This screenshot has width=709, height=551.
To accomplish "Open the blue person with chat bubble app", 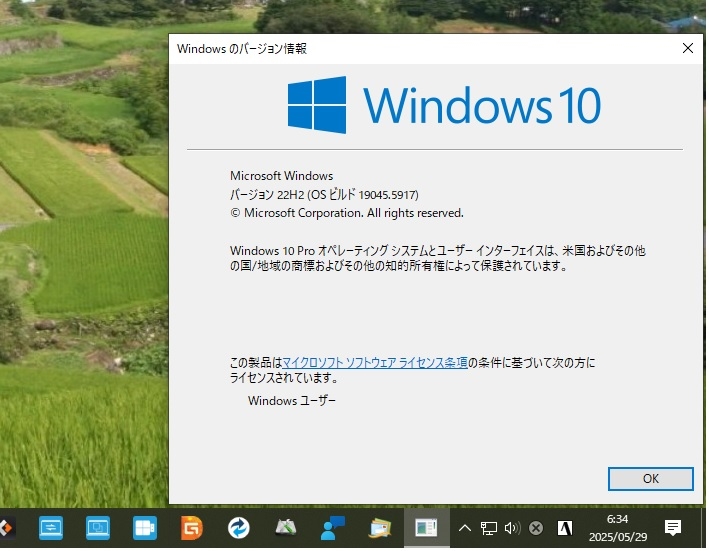I will point(334,530).
